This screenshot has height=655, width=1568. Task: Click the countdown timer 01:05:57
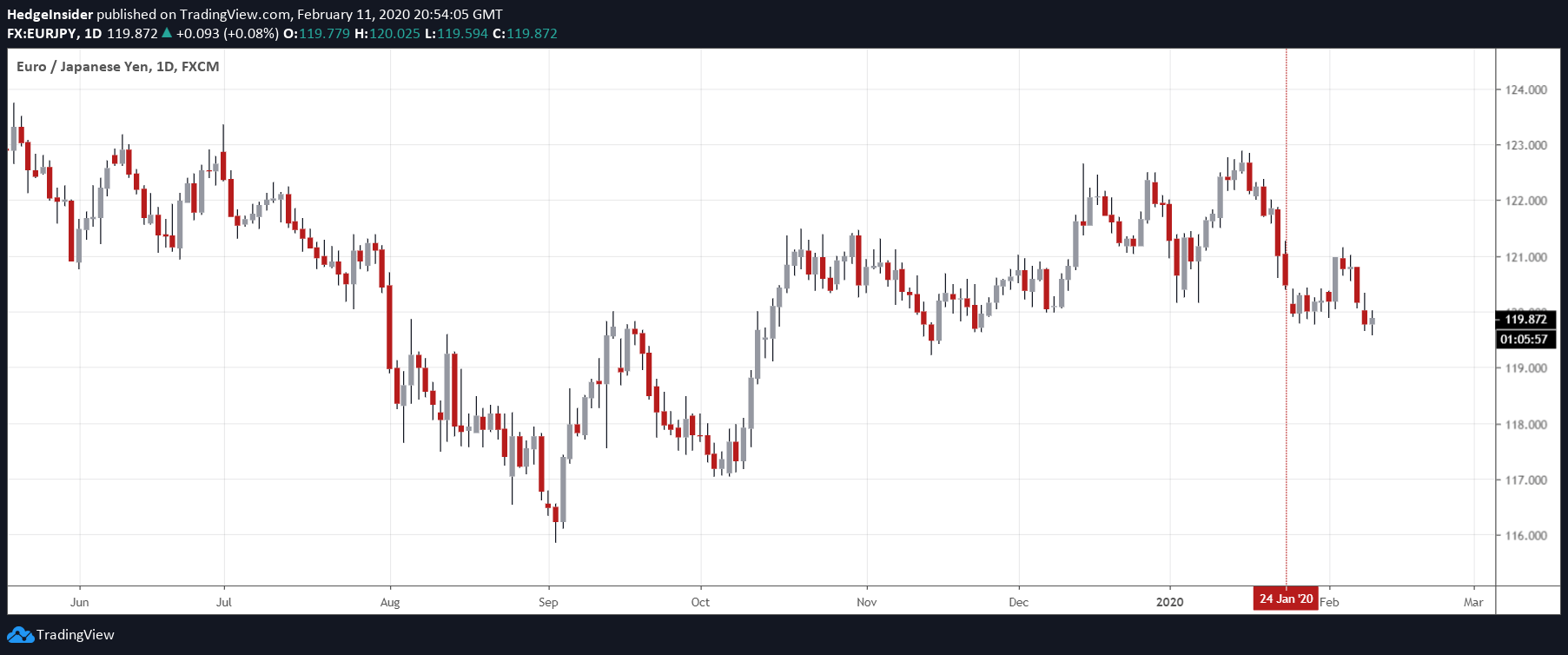[x=1526, y=340]
